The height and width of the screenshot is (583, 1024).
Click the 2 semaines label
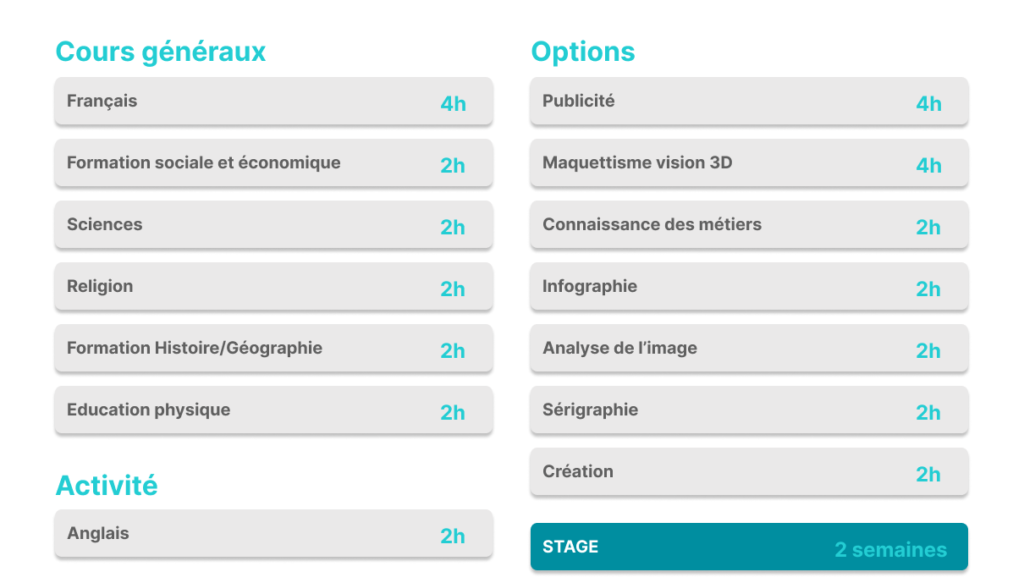(891, 550)
